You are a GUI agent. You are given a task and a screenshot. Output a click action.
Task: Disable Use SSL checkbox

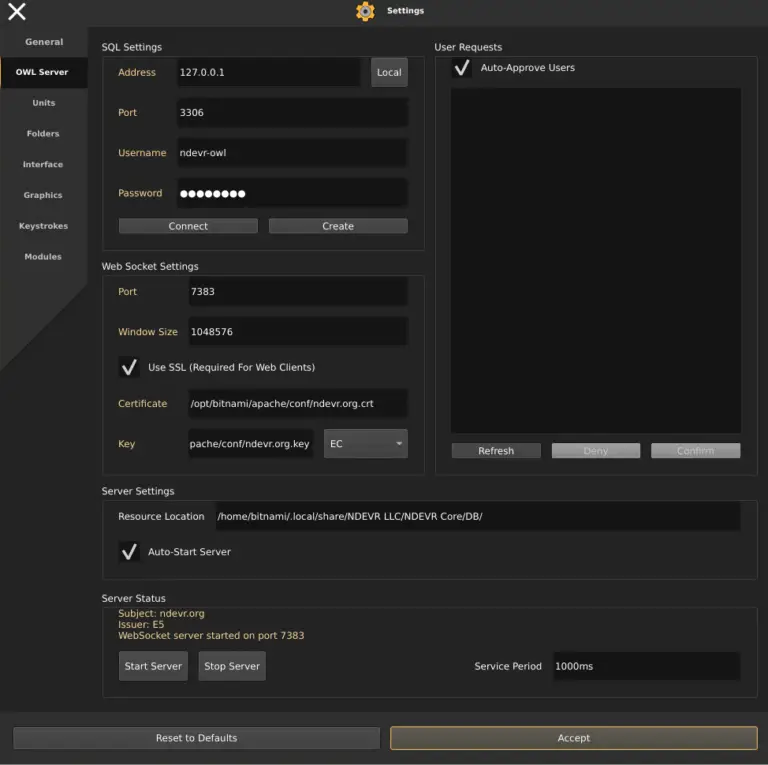129,367
